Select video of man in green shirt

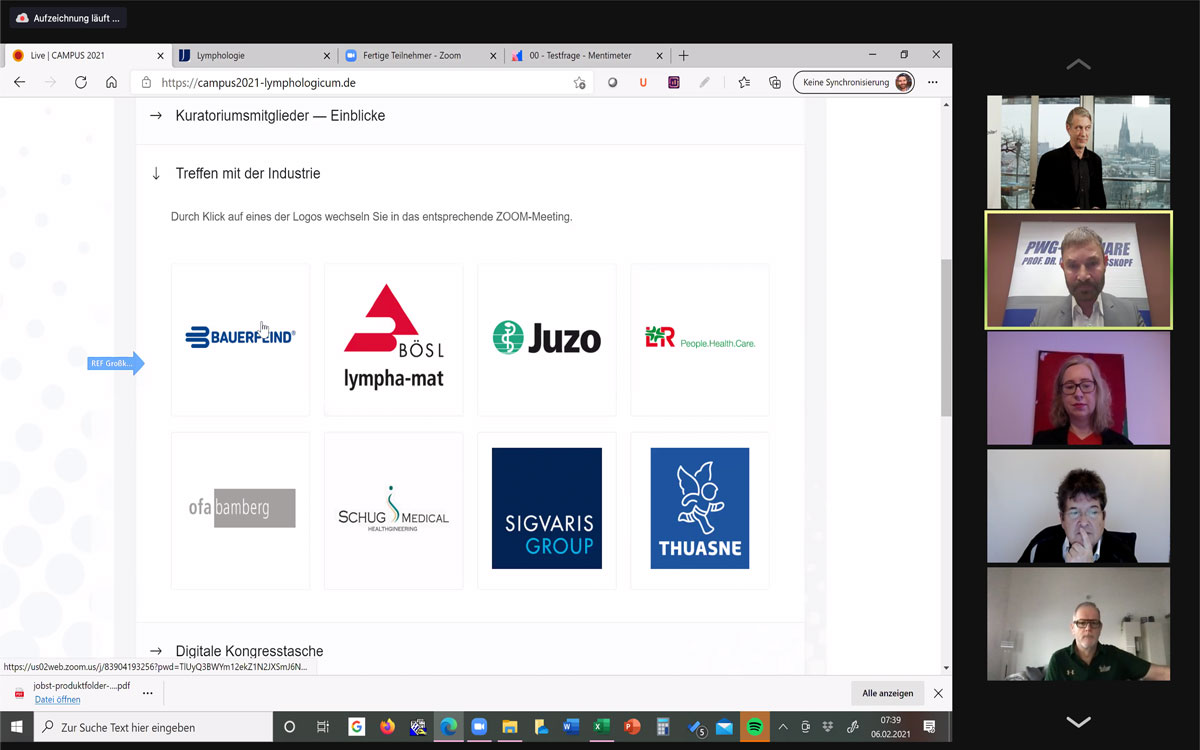point(1078,624)
